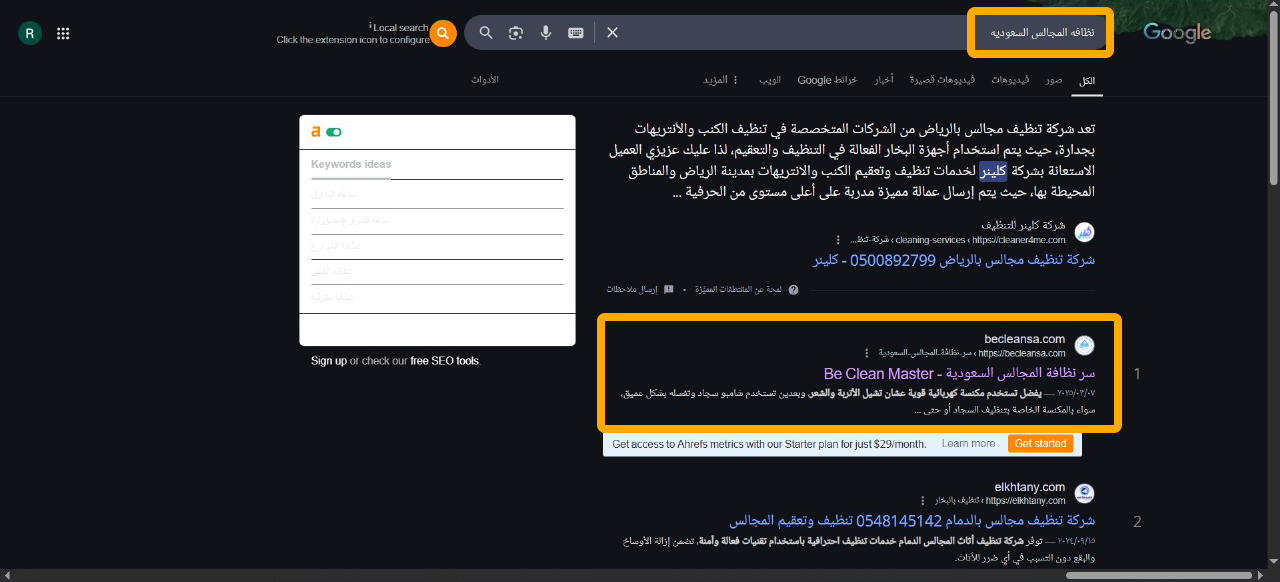This screenshot has height=582, width=1280.
Task: Switch to the صور images tab
Action: [1054, 79]
